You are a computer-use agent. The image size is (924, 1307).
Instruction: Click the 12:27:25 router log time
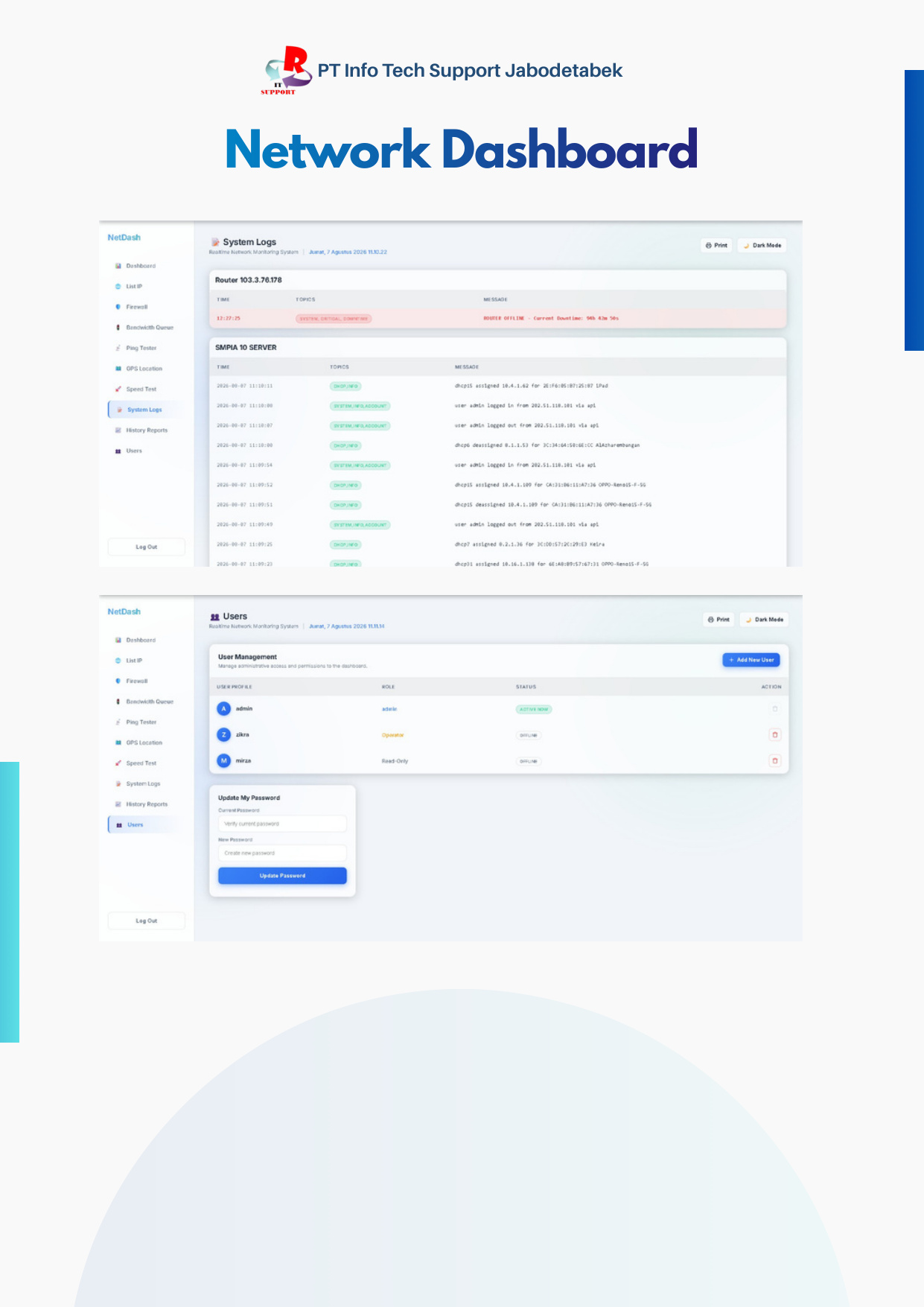[229, 319]
